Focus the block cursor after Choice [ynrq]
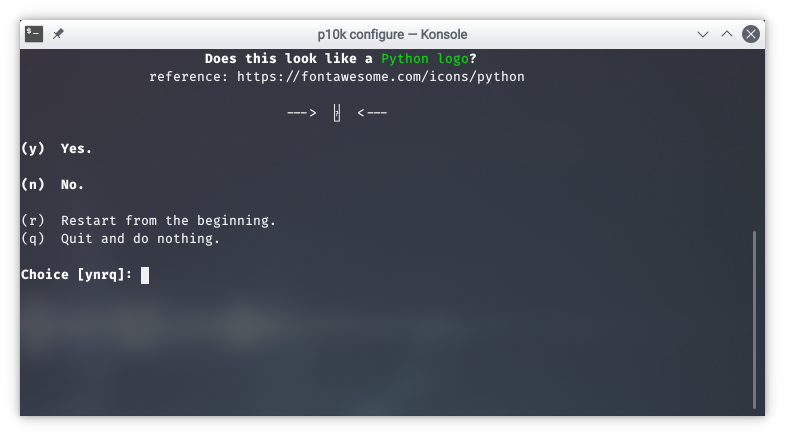Viewport: 785px width, 436px height. point(145,275)
